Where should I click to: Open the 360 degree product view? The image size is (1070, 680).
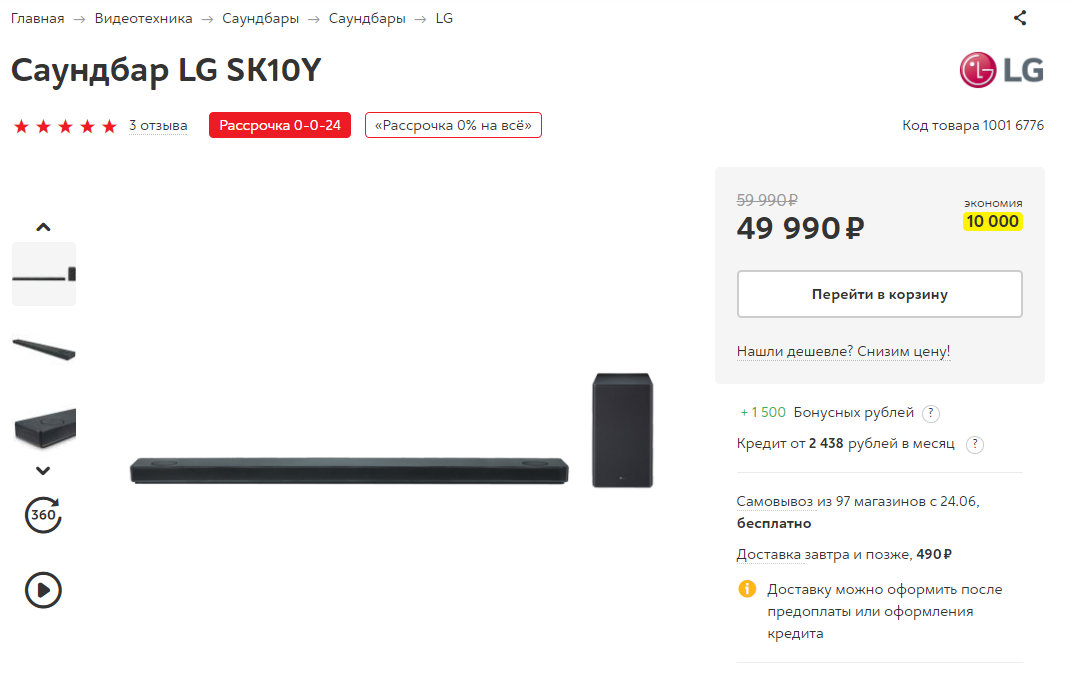[x=43, y=516]
